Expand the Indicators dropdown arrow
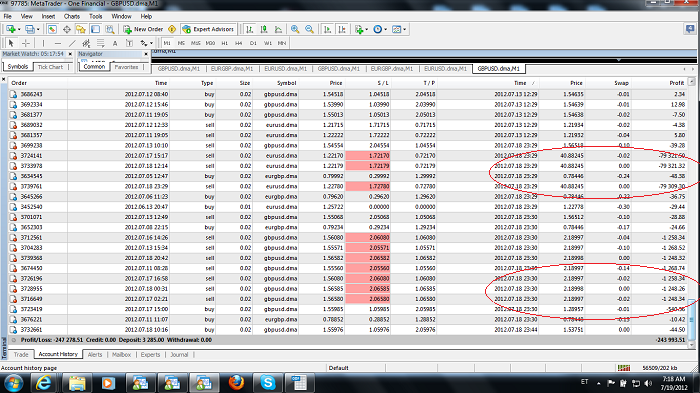Image resolution: width=700 pixels, height=393 pixels. [x=367, y=29]
